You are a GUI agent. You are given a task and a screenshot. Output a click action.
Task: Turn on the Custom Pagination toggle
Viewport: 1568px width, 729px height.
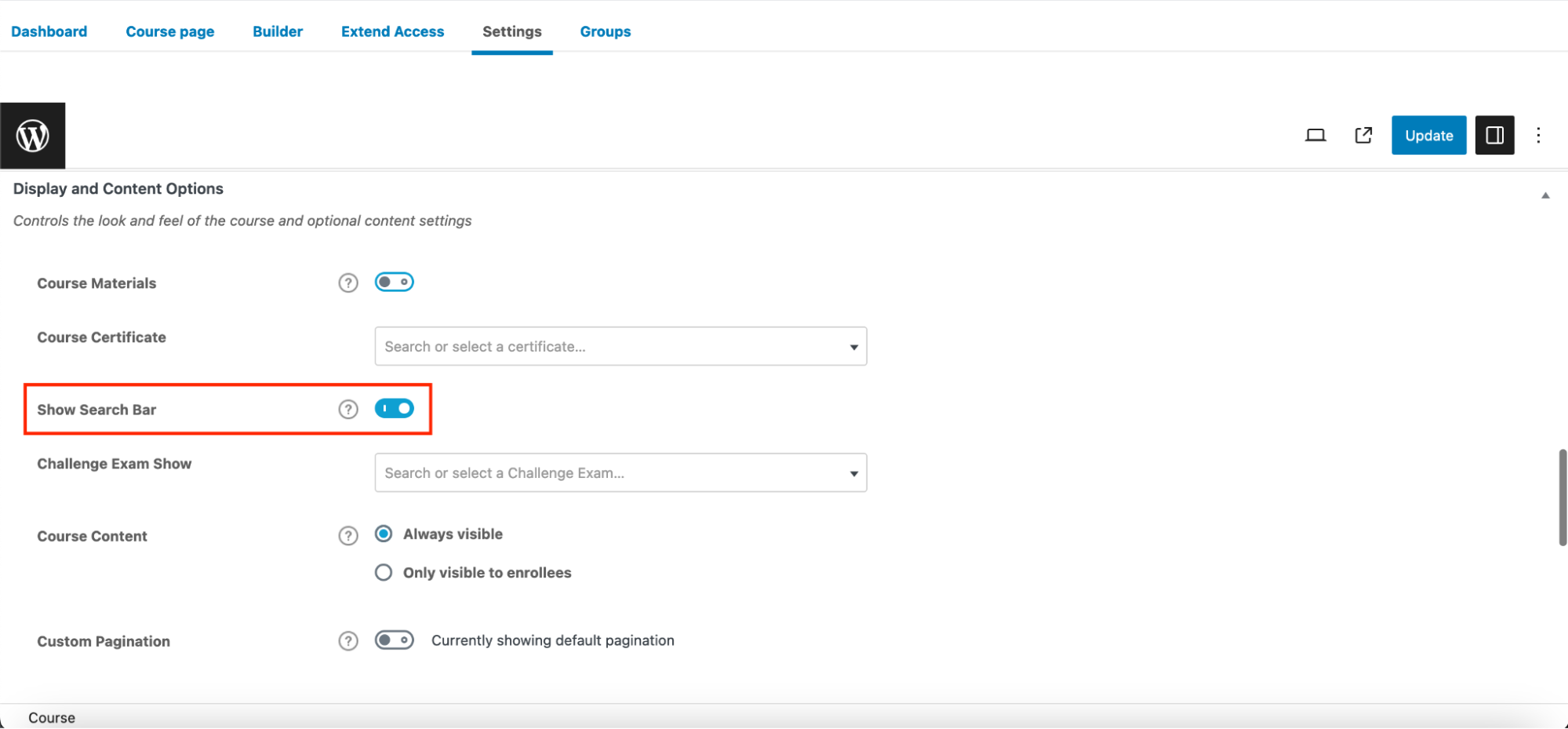[394, 640]
